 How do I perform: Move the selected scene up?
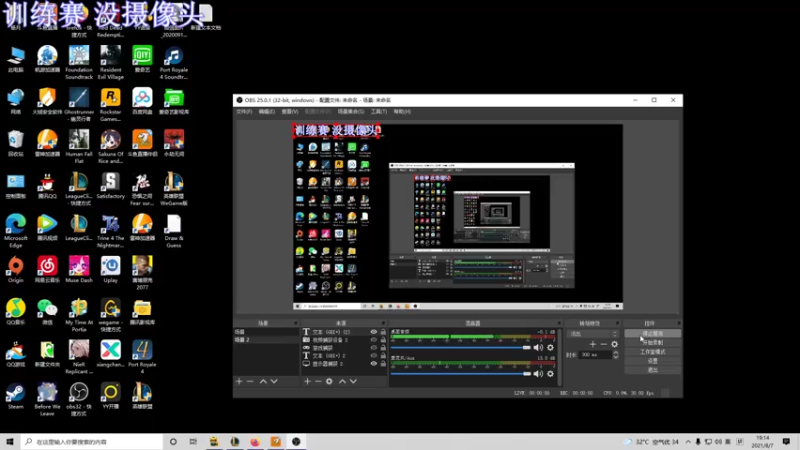(263, 381)
